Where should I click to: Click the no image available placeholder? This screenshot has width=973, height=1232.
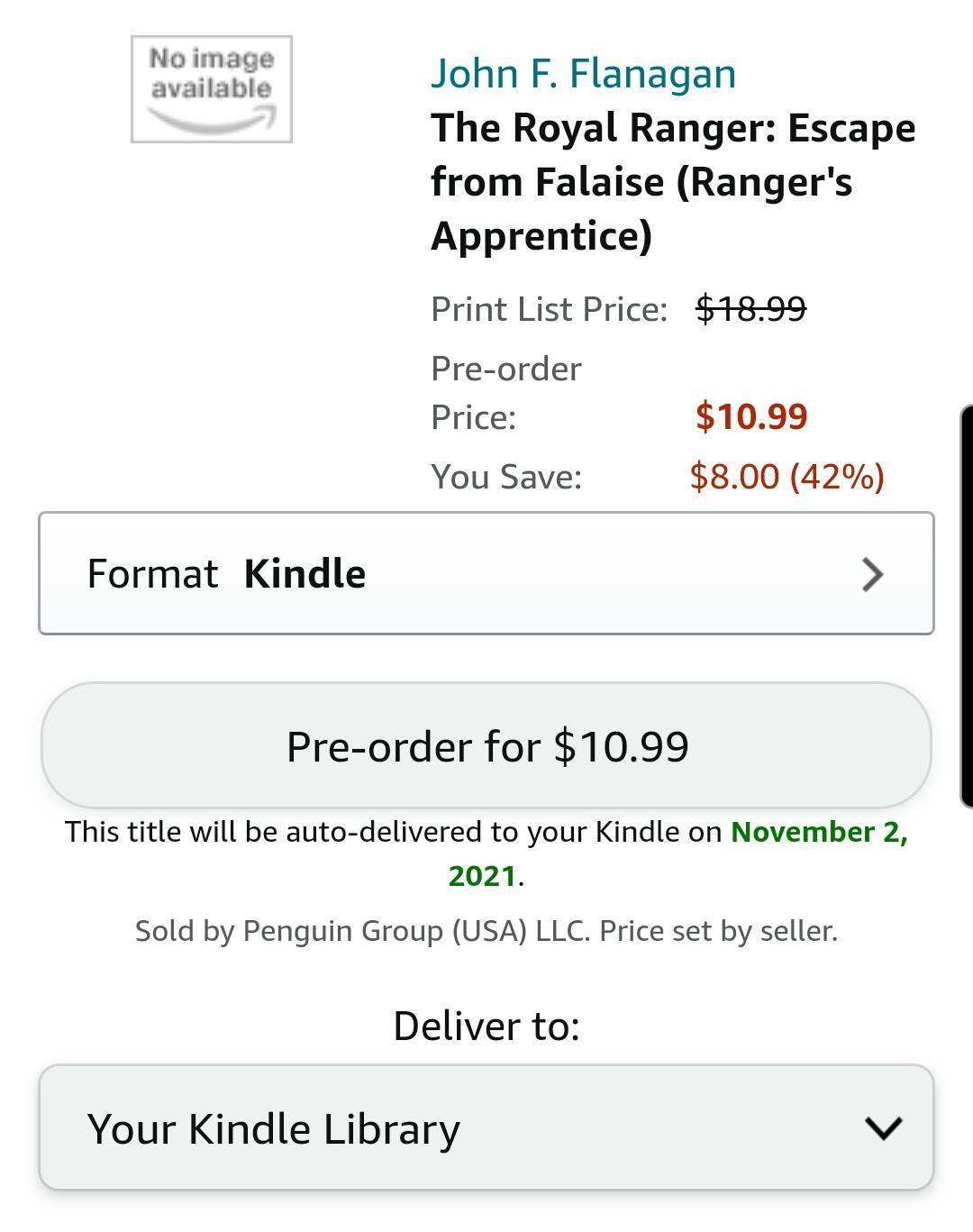click(x=211, y=87)
